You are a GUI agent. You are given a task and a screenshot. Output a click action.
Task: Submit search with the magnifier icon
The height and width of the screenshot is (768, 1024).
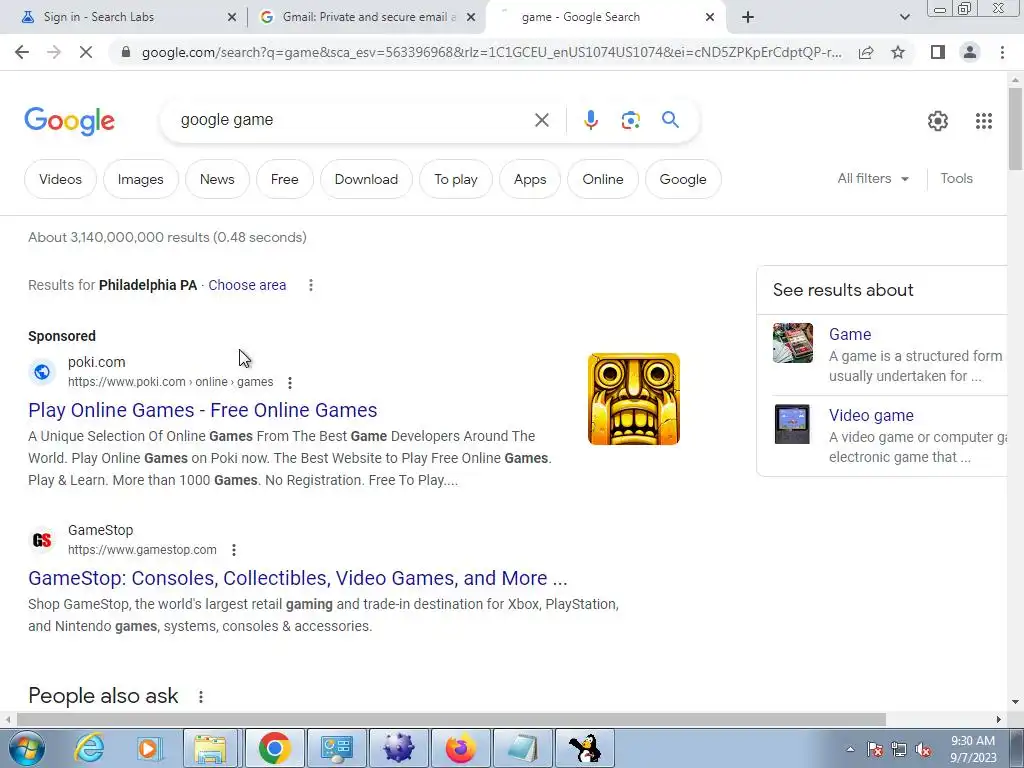pyautogui.click(x=670, y=120)
